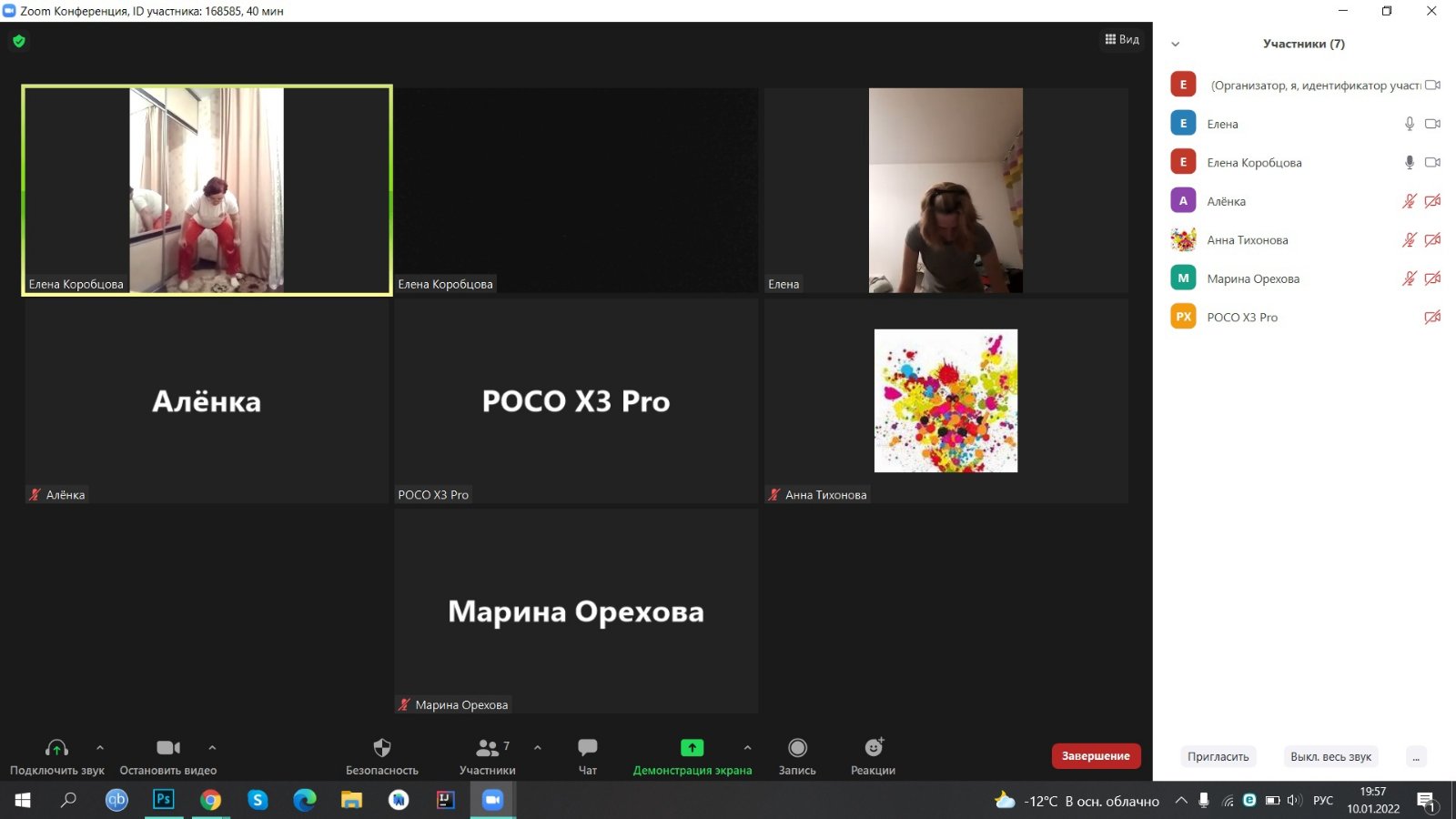The height and width of the screenshot is (819, 1456).
Task: Click disabled camera icon next to Анна Тихонова
Action: click(x=1432, y=240)
